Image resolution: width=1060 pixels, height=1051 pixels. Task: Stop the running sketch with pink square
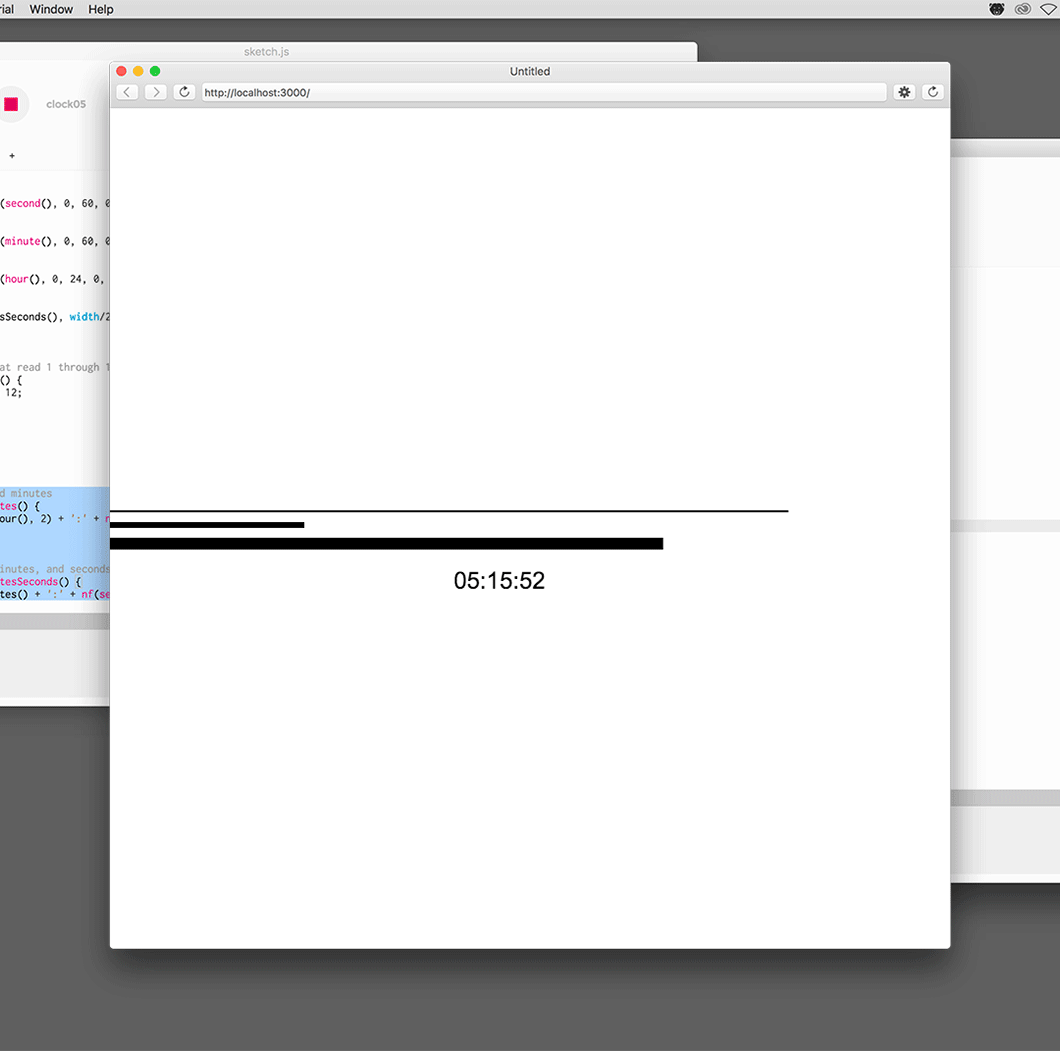click(11, 104)
